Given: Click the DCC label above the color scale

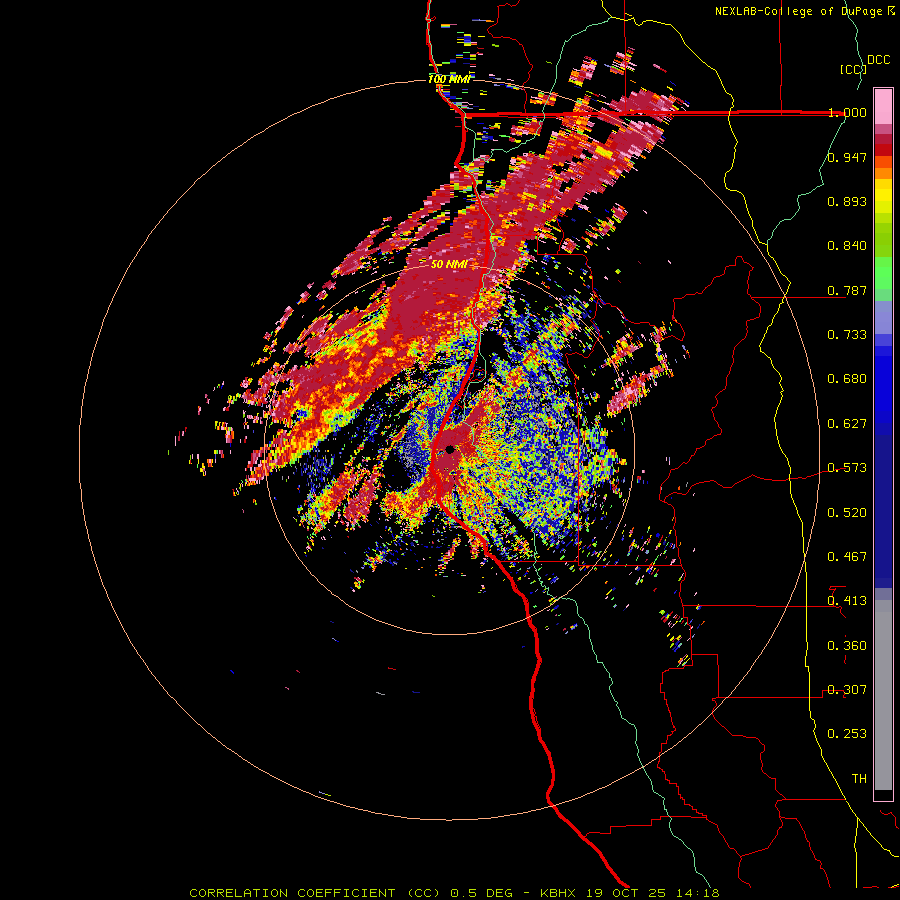Looking at the screenshot, I should click(x=878, y=60).
